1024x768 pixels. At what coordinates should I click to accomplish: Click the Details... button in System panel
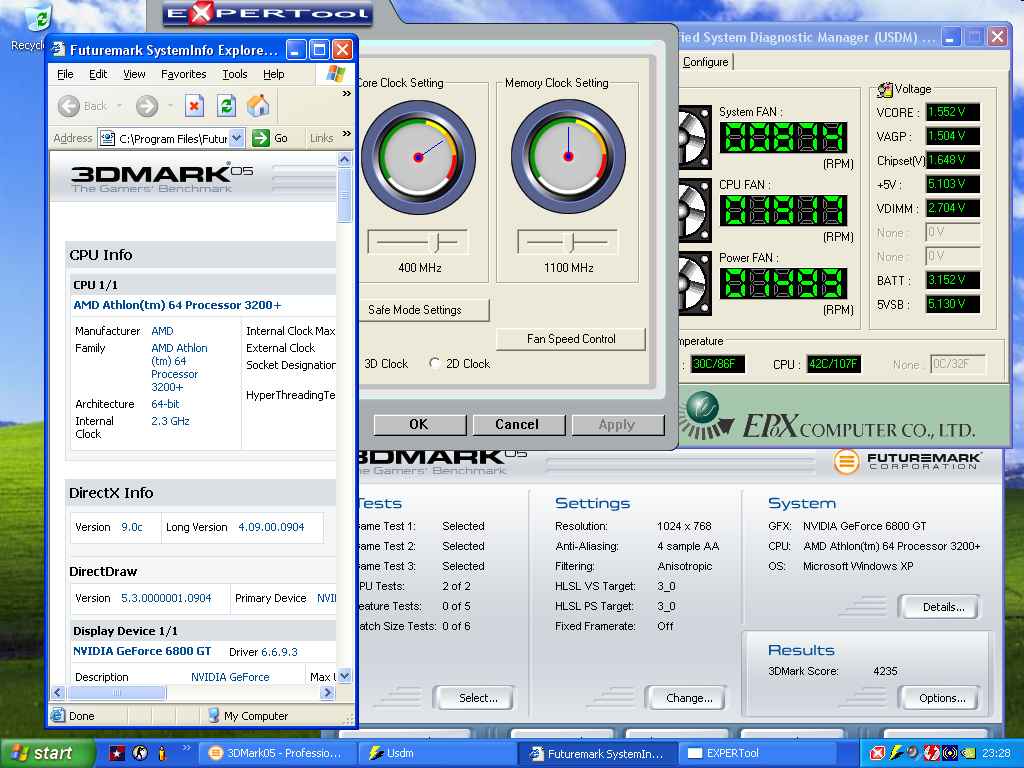943,607
